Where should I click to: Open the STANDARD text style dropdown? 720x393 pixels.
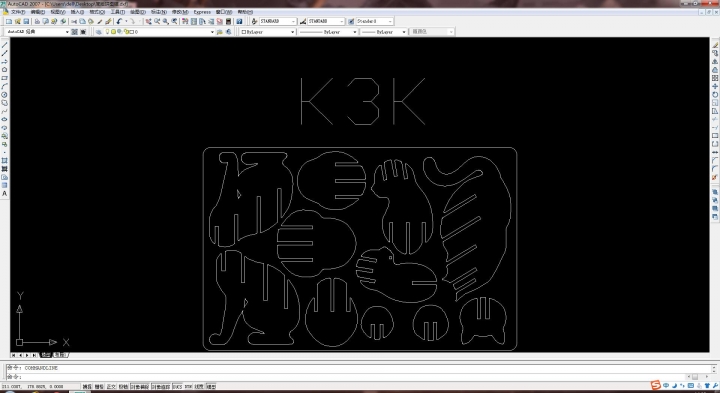(x=278, y=22)
